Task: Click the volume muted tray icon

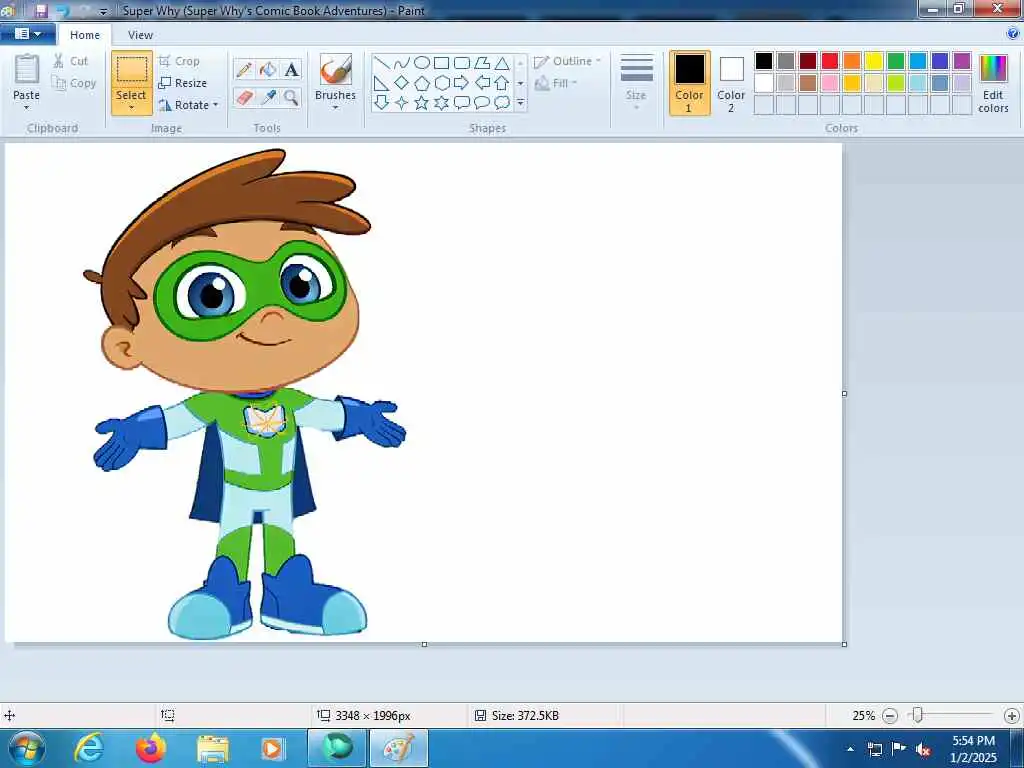Action: 923,750
